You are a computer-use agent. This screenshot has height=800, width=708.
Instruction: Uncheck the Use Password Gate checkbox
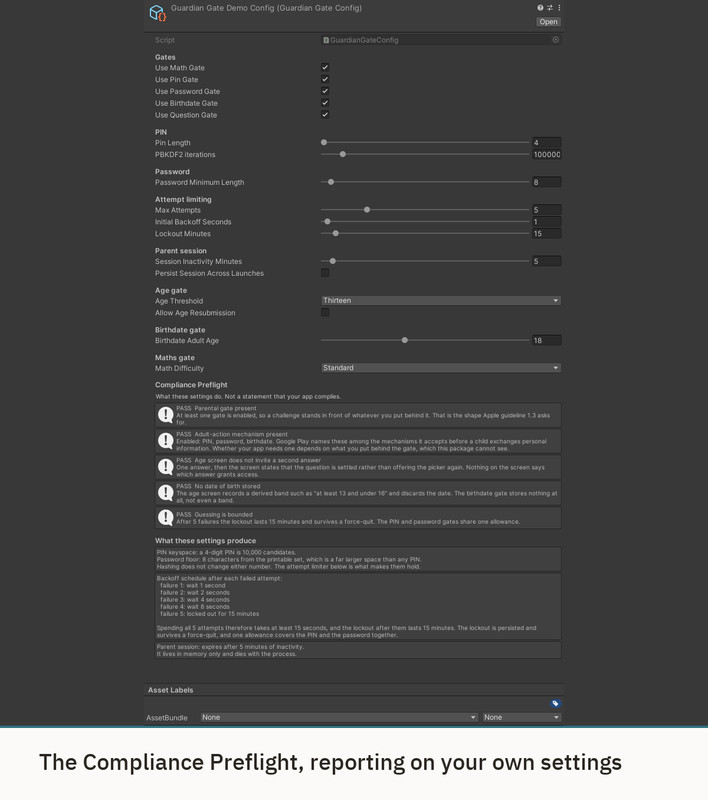[325, 91]
